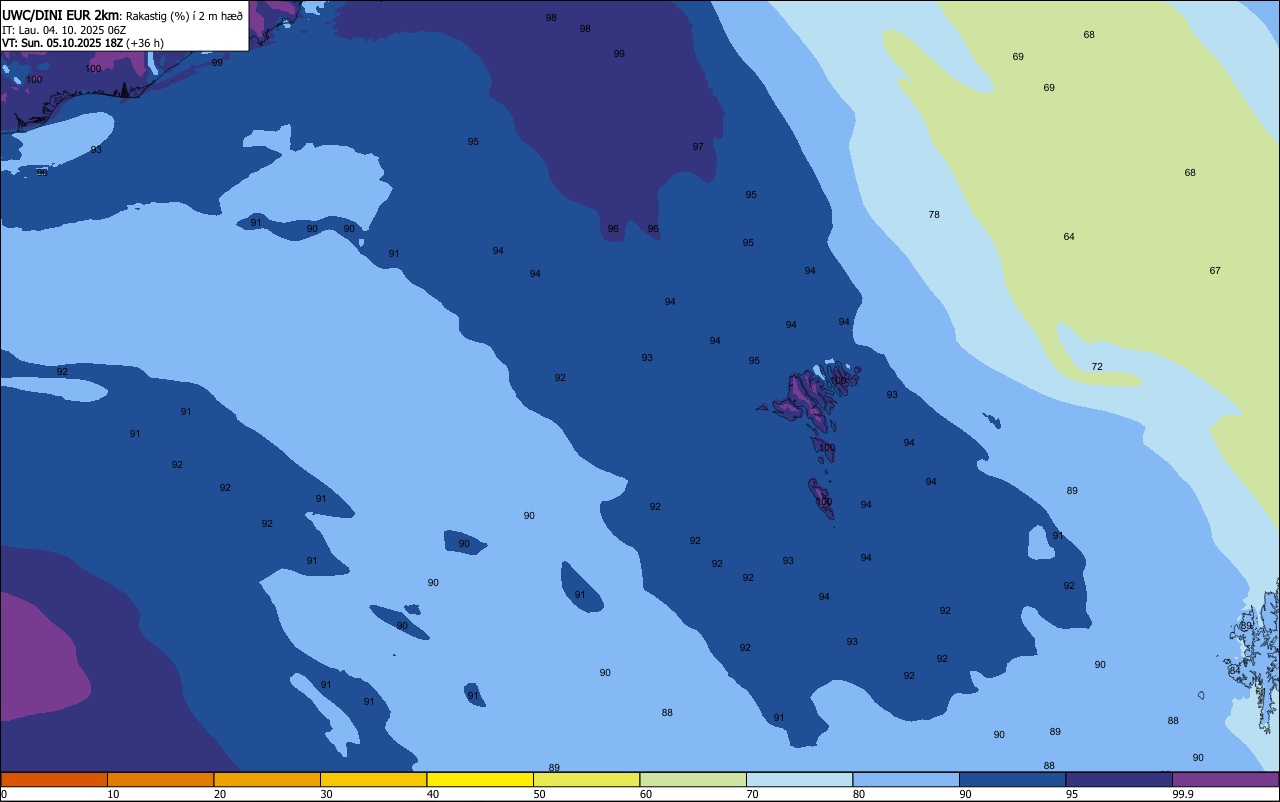Select the 80–90 light blue legend swatch
Screen dimensions: 1280x802
(x=906, y=779)
